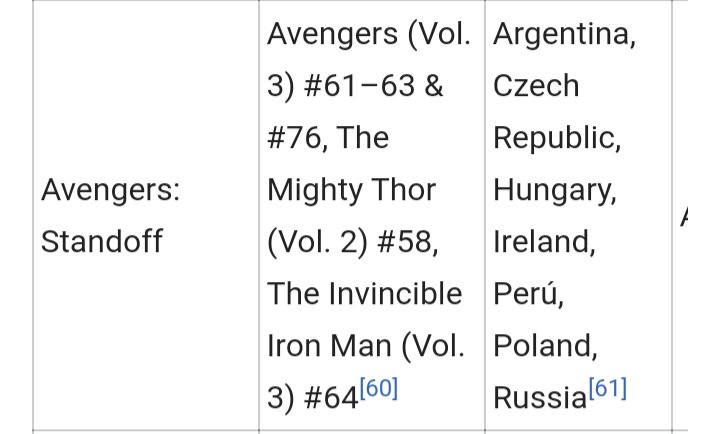
Task: Click the "Avengers (Vol." line at the top
Action: [369, 34]
